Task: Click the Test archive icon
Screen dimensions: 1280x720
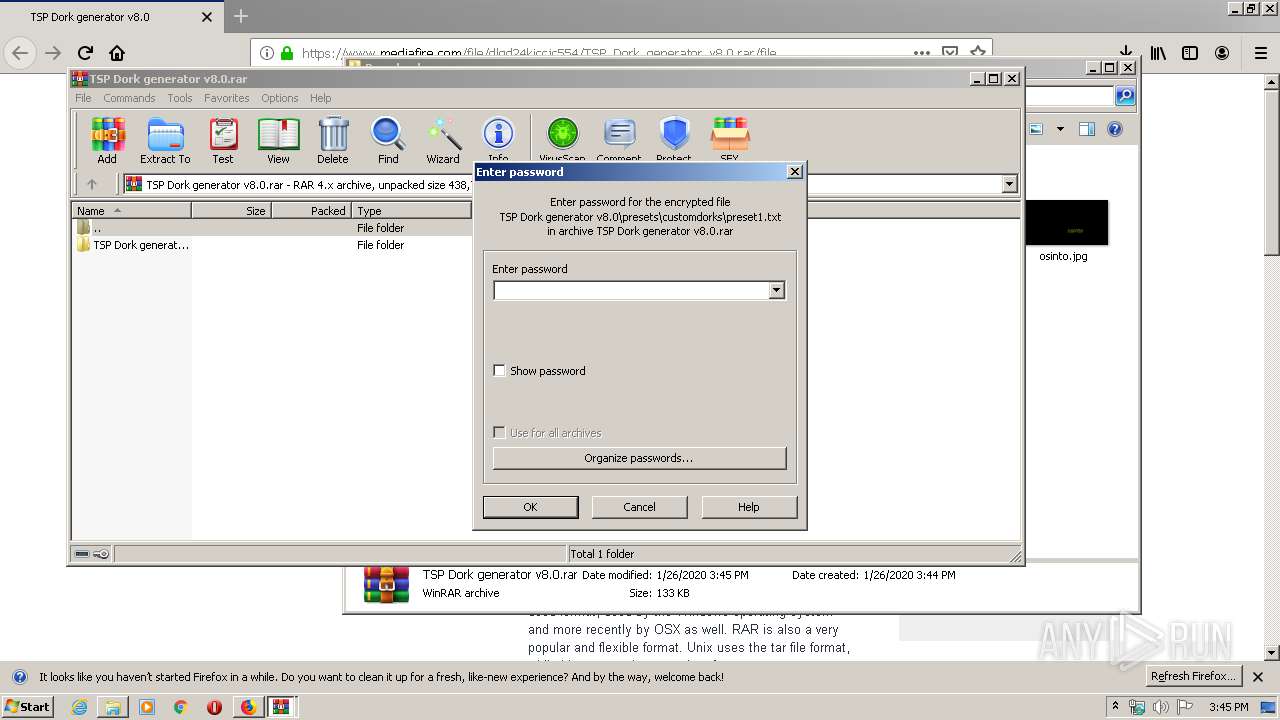Action: [223, 140]
